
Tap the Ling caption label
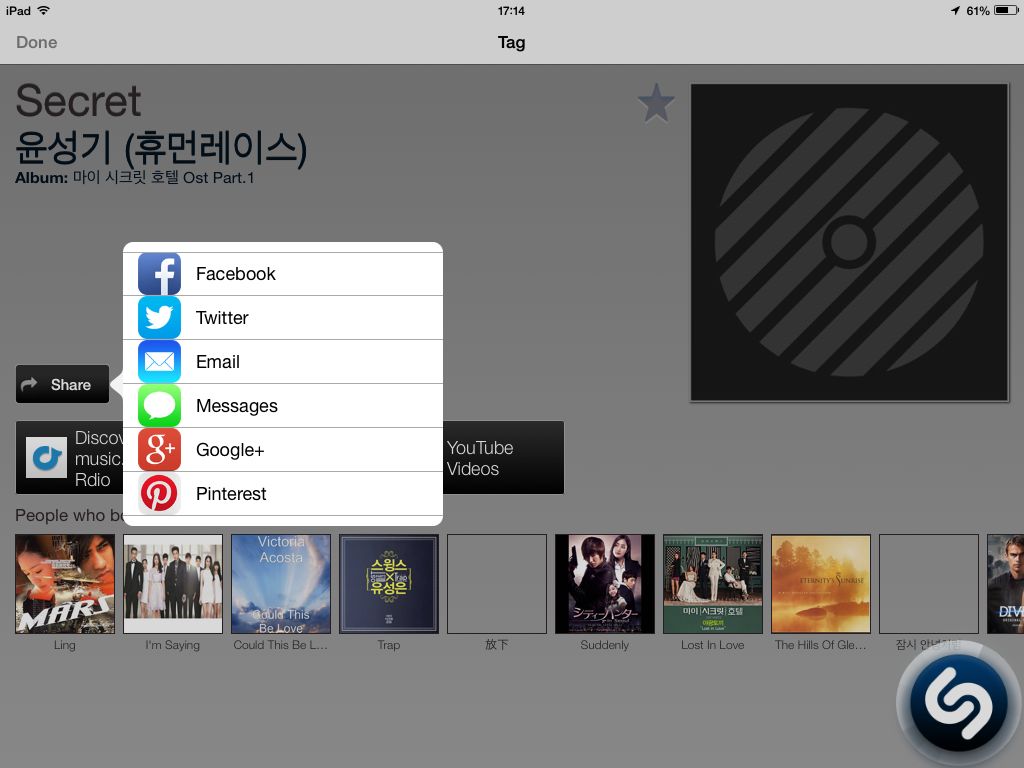[65, 645]
